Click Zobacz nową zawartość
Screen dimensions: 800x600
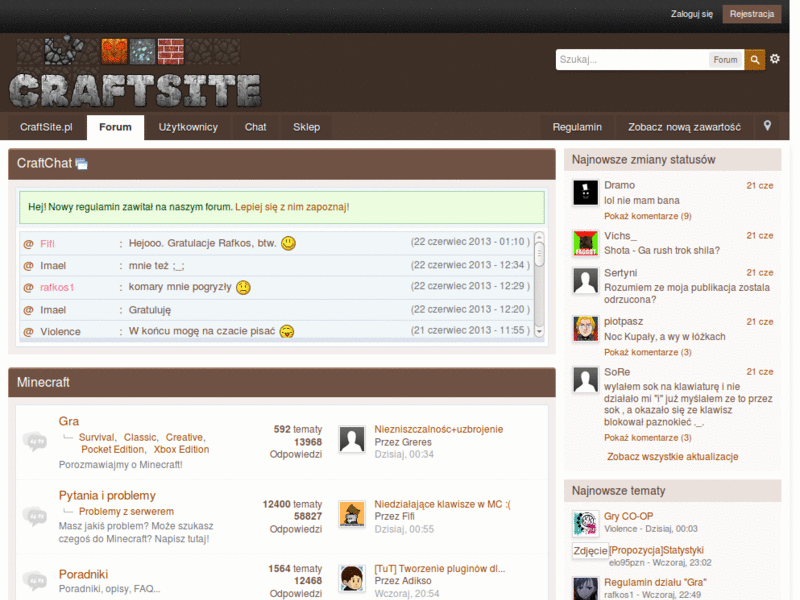point(684,127)
